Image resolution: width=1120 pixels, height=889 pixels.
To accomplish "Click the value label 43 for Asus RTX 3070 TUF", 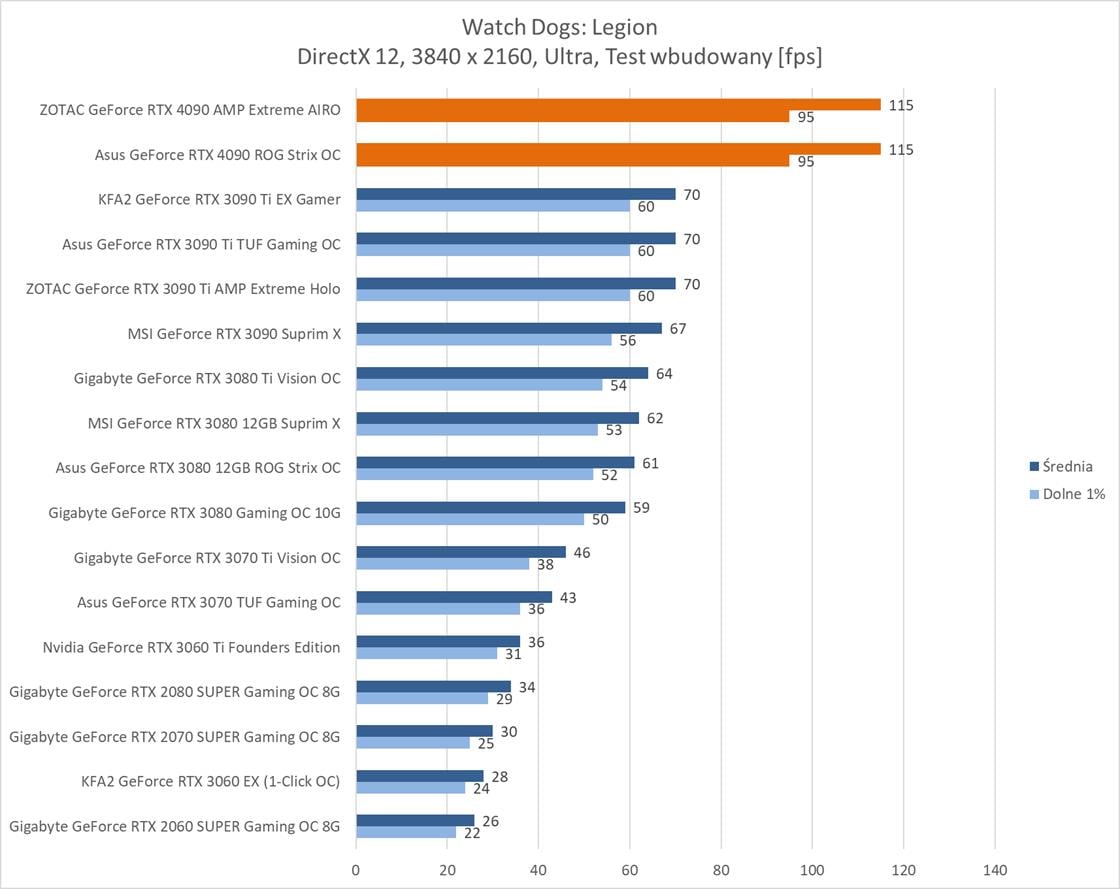I will coord(568,598).
